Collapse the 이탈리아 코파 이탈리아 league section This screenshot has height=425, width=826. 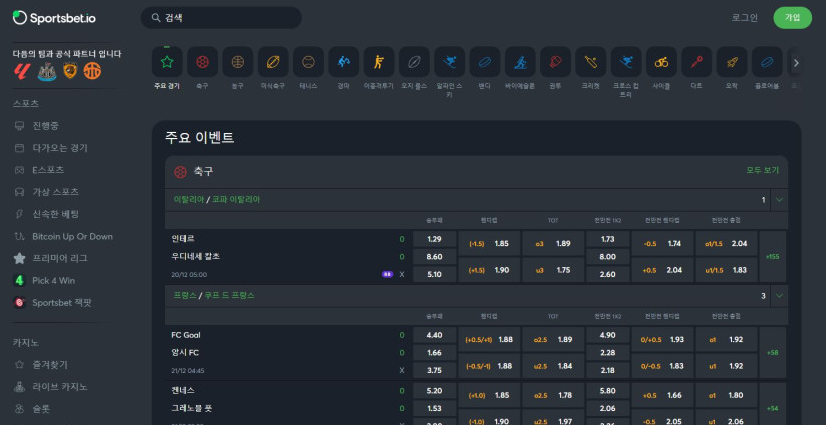coord(779,200)
